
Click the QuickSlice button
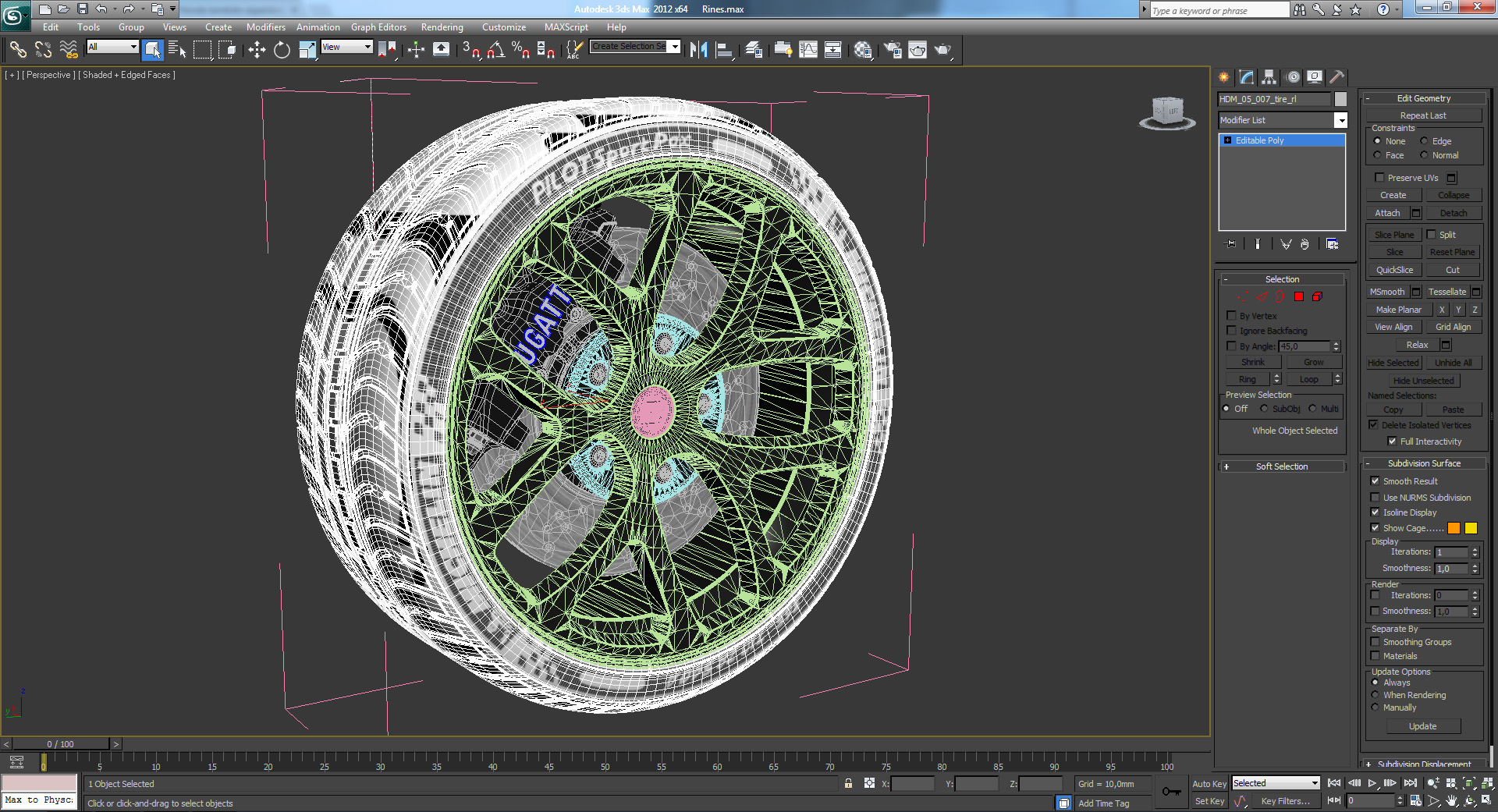point(1394,270)
